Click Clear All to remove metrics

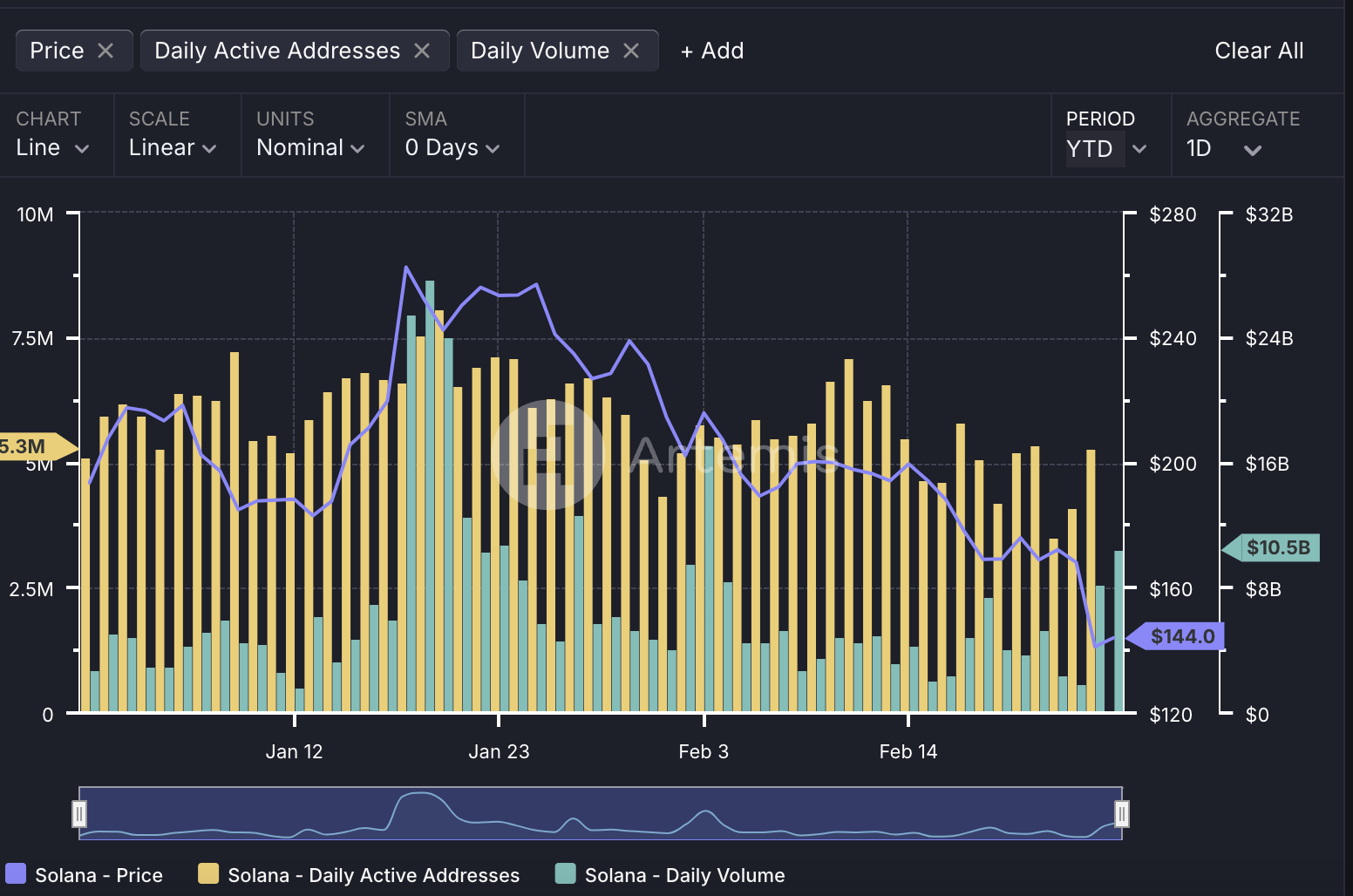[1259, 51]
